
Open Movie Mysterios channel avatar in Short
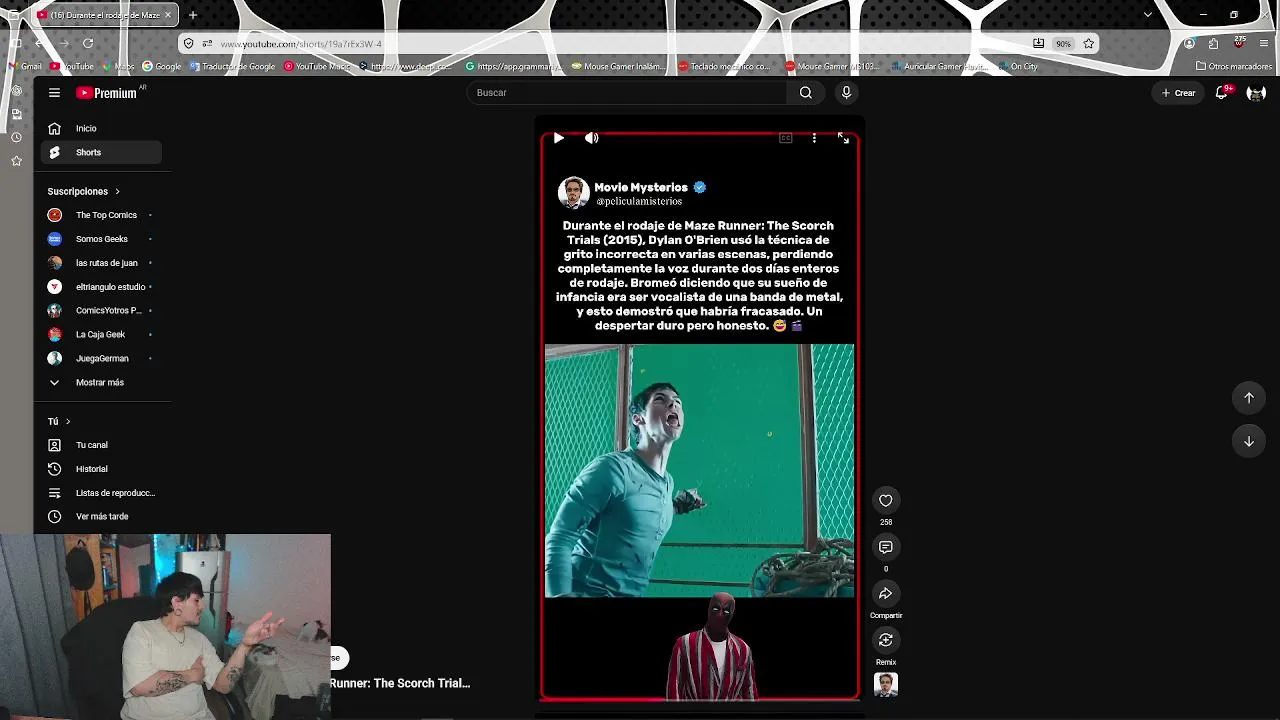coord(574,193)
